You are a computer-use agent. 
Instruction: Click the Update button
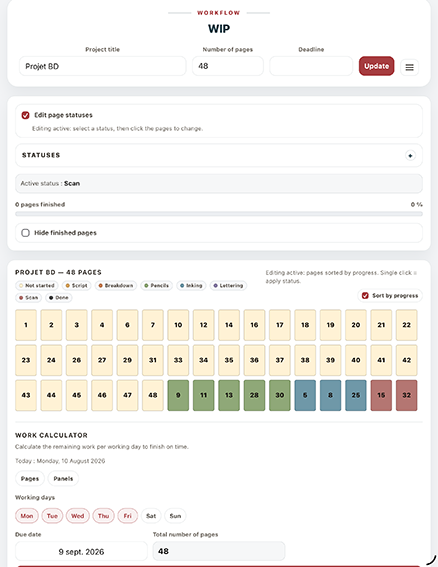[376, 66]
